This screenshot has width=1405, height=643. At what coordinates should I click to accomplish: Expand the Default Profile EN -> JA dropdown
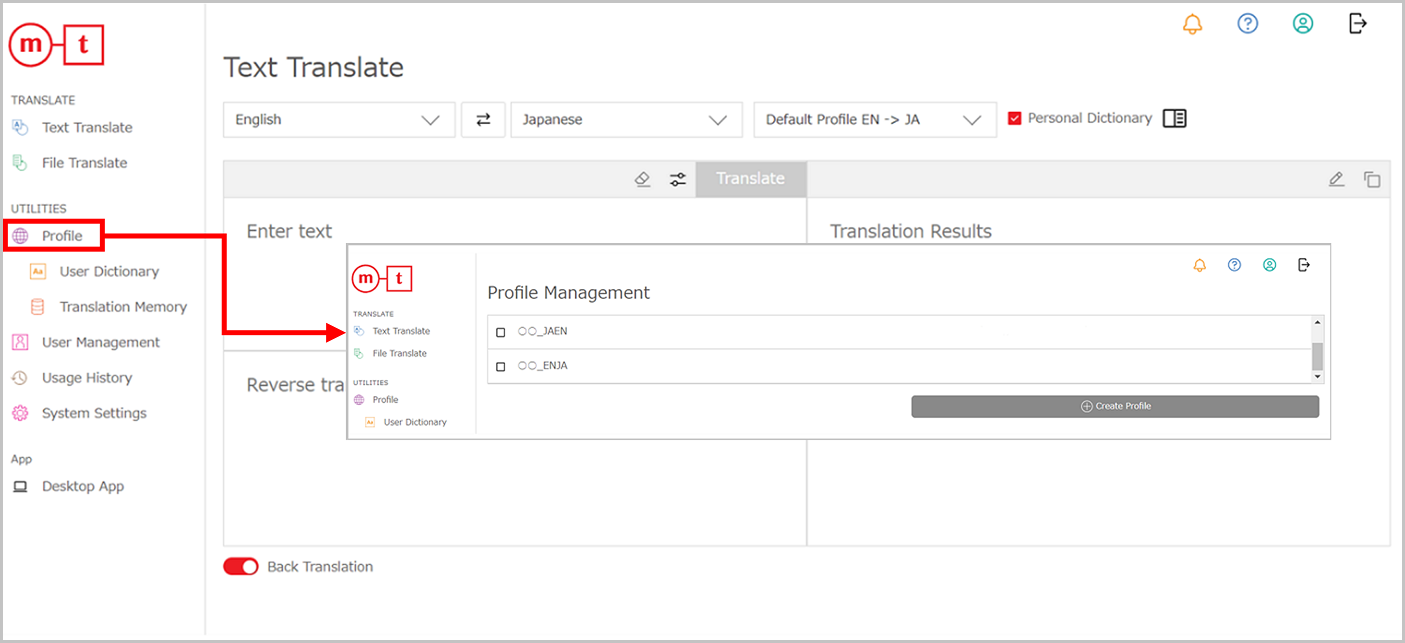(x=875, y=119)
